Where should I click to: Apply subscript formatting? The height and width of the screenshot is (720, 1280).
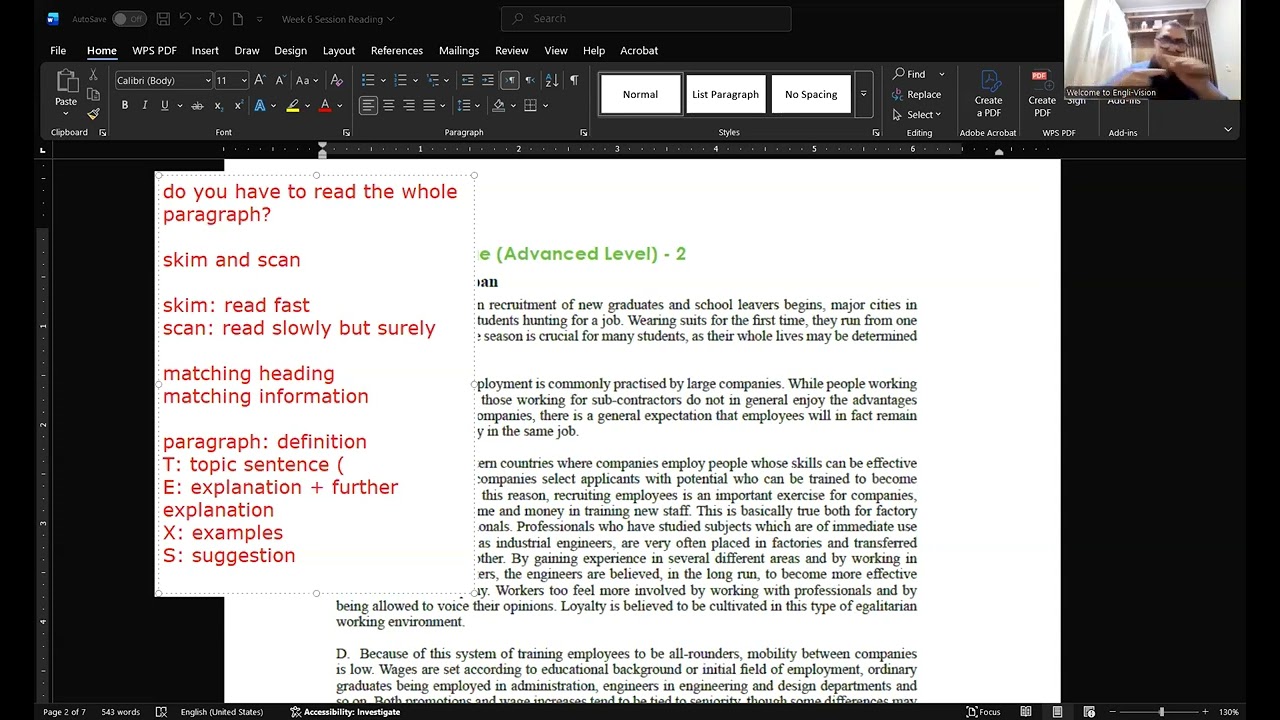219,105
